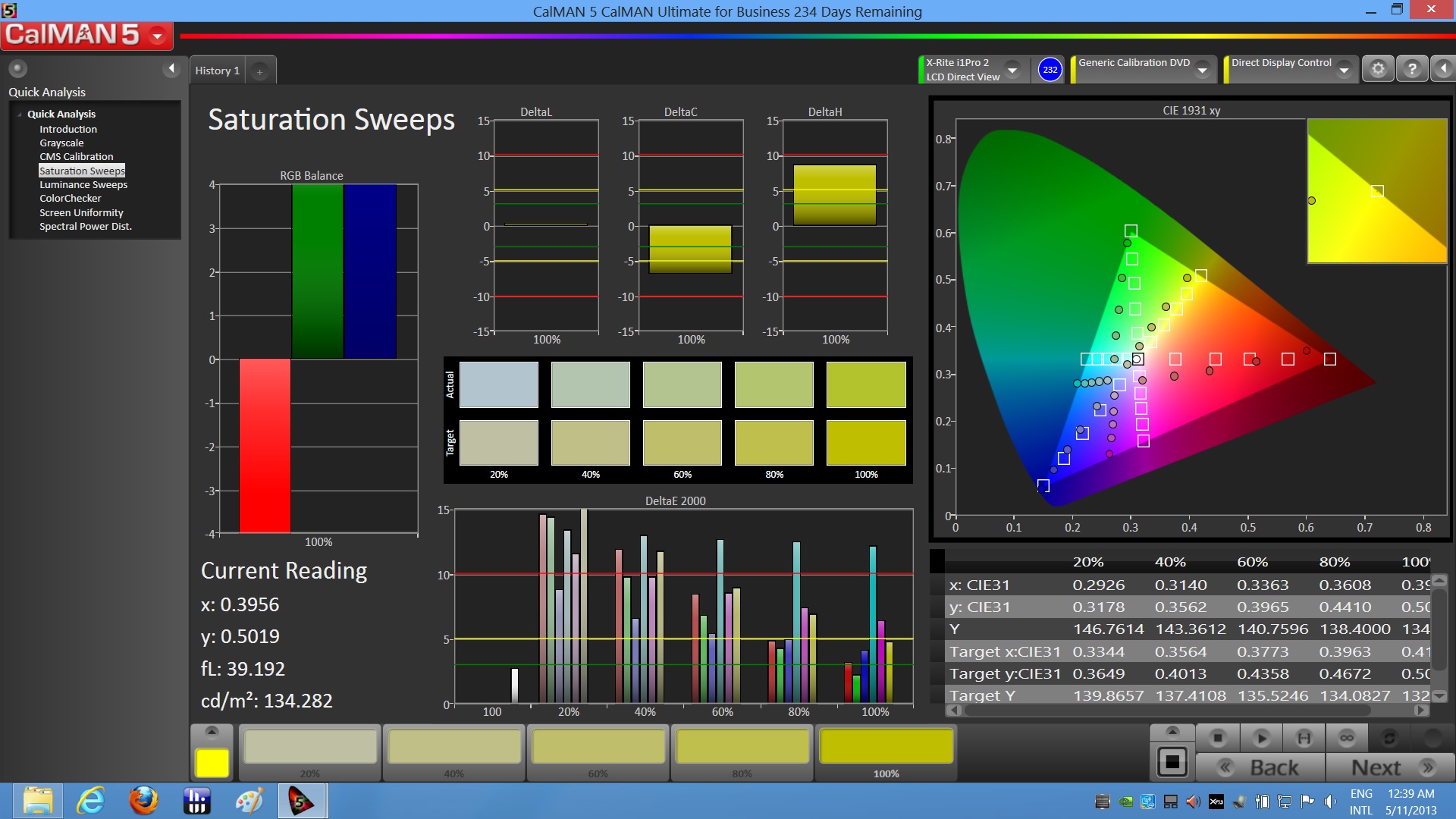Click the read single step bracket button

(x=1304, y=737)
